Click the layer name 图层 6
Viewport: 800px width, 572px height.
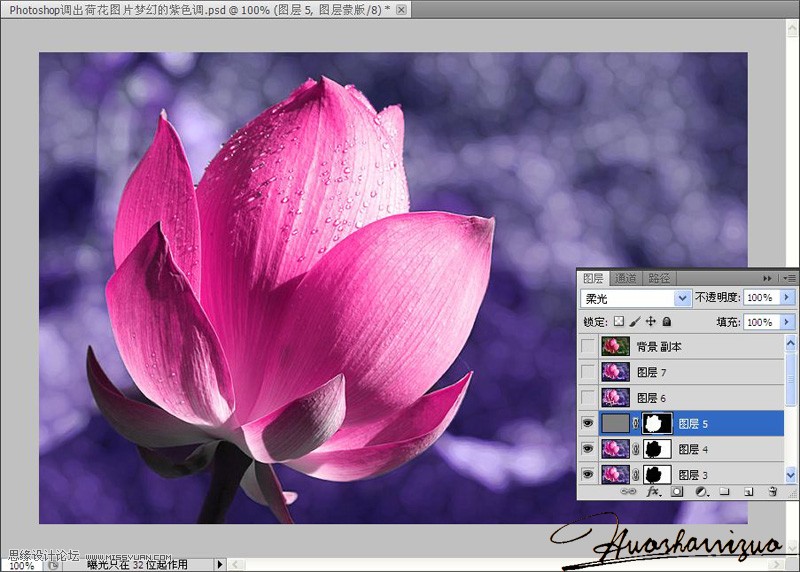tap(652, 398)
